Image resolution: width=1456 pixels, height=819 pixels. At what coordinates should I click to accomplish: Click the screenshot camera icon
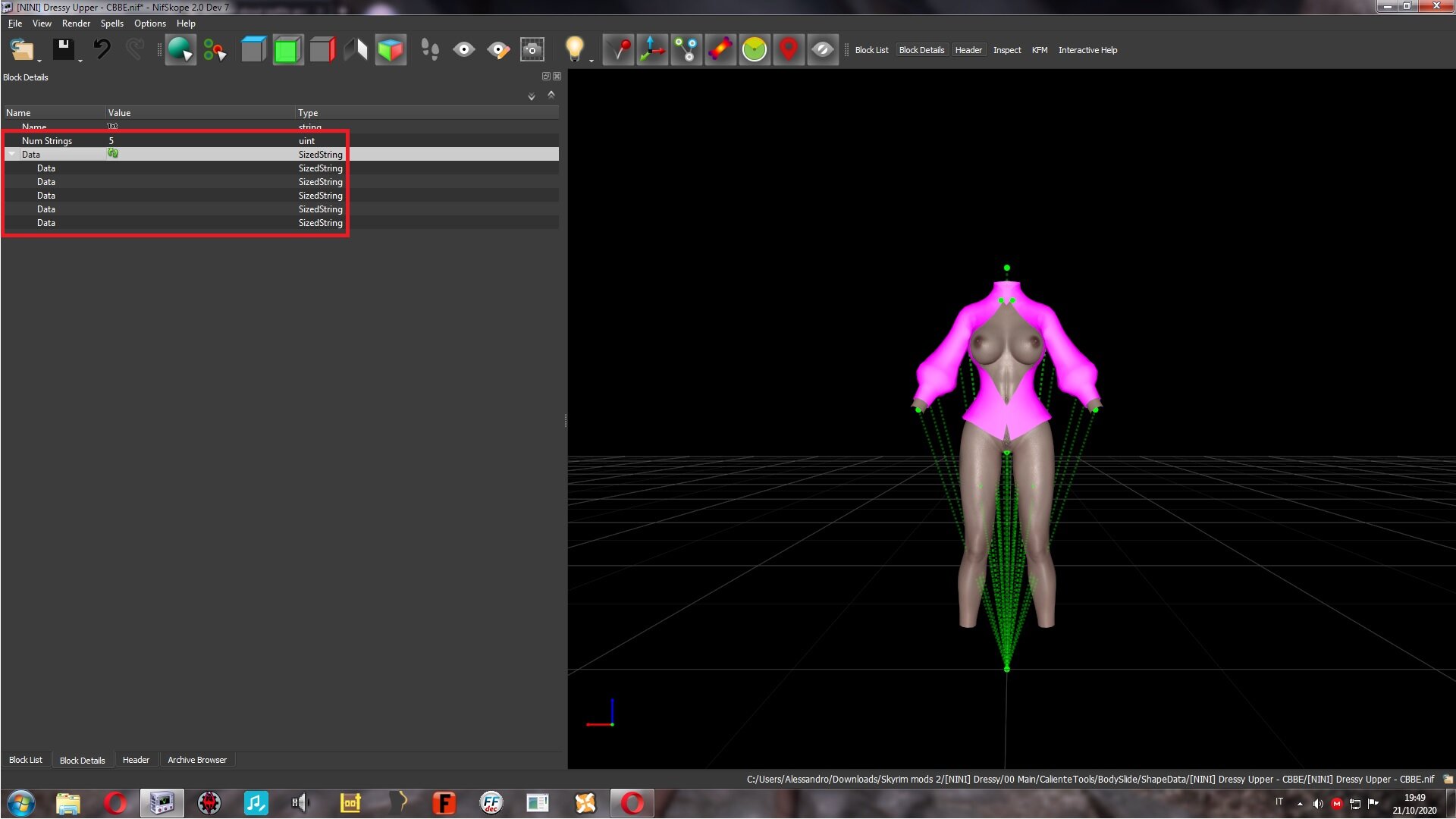click(x=532, y=50)
